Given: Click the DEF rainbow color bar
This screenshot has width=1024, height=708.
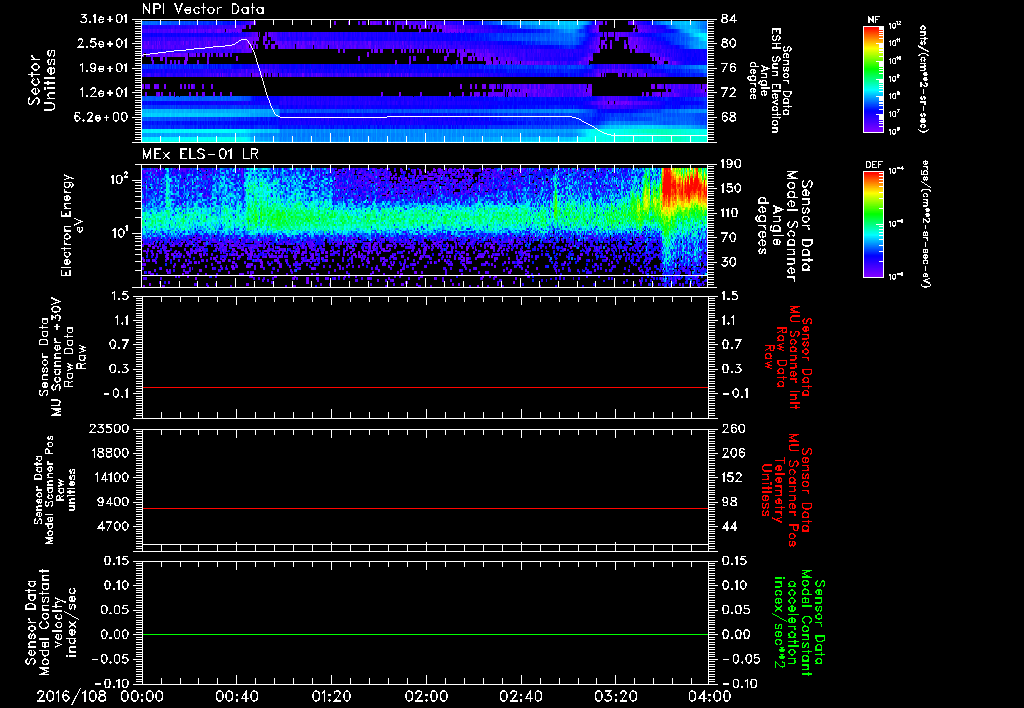Looking at the screenshot, I should click(874, 224).
